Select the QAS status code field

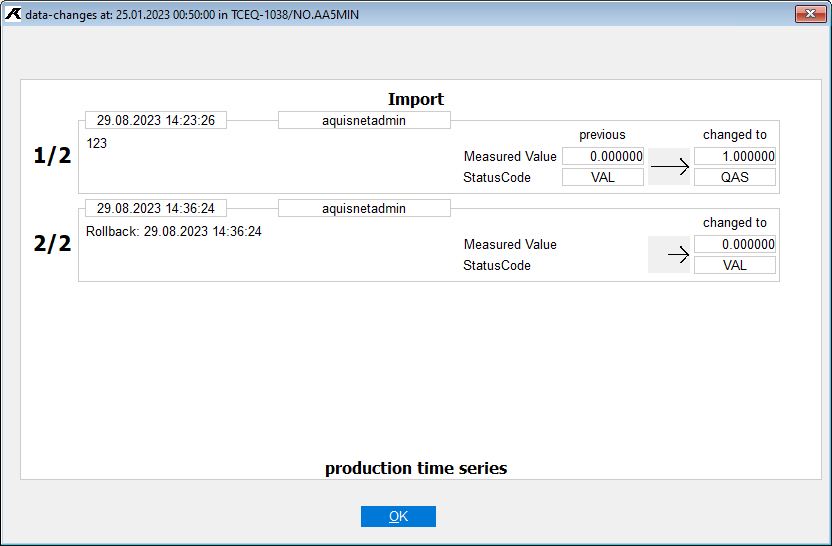point(735,177)
